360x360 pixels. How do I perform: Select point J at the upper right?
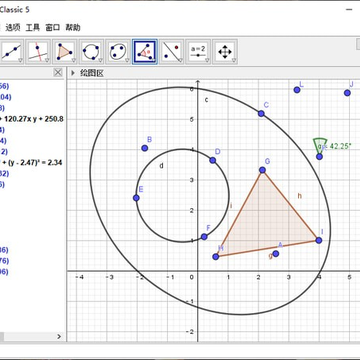[x=347, y=93]
